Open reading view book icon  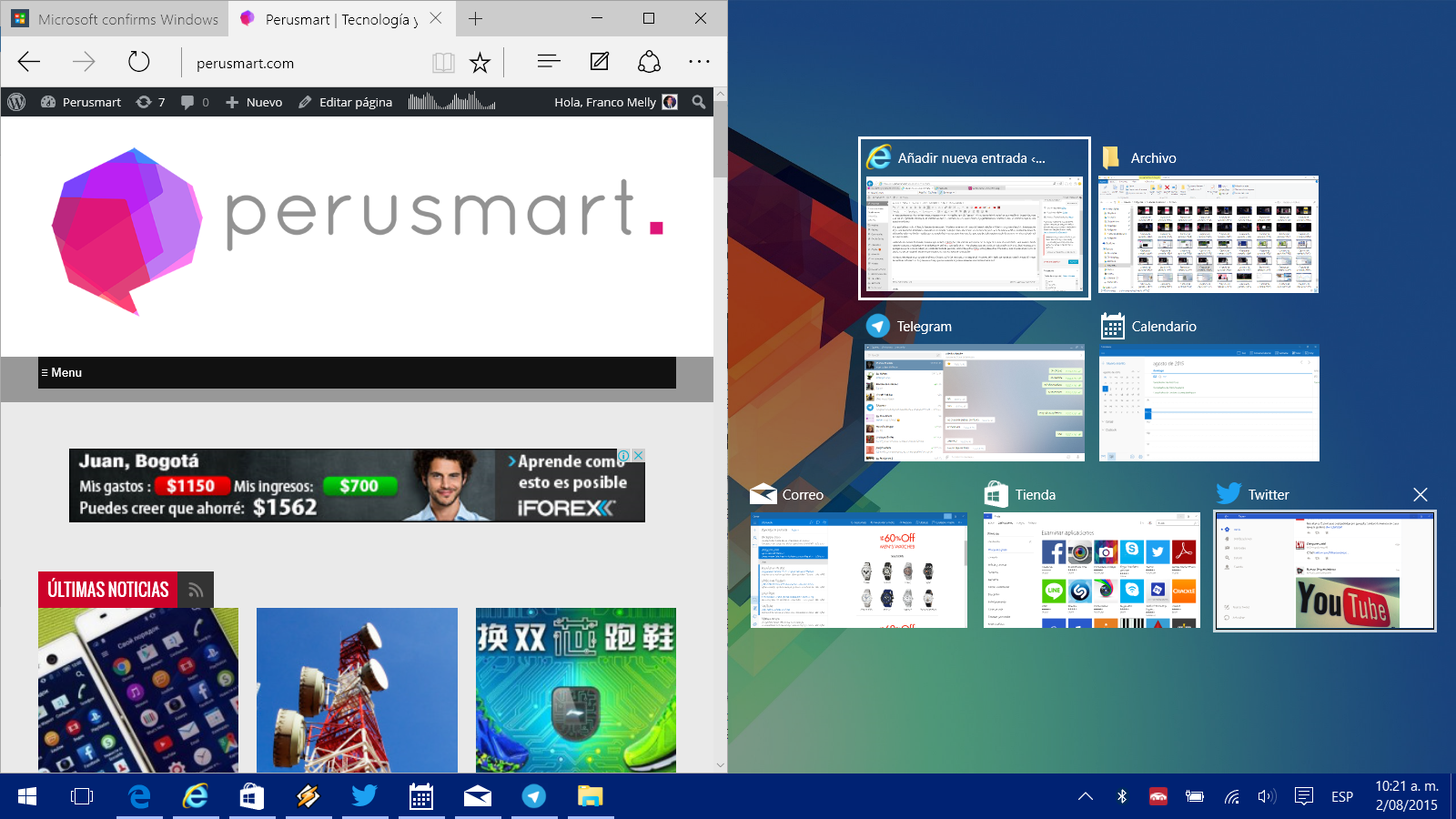(443, 62)
